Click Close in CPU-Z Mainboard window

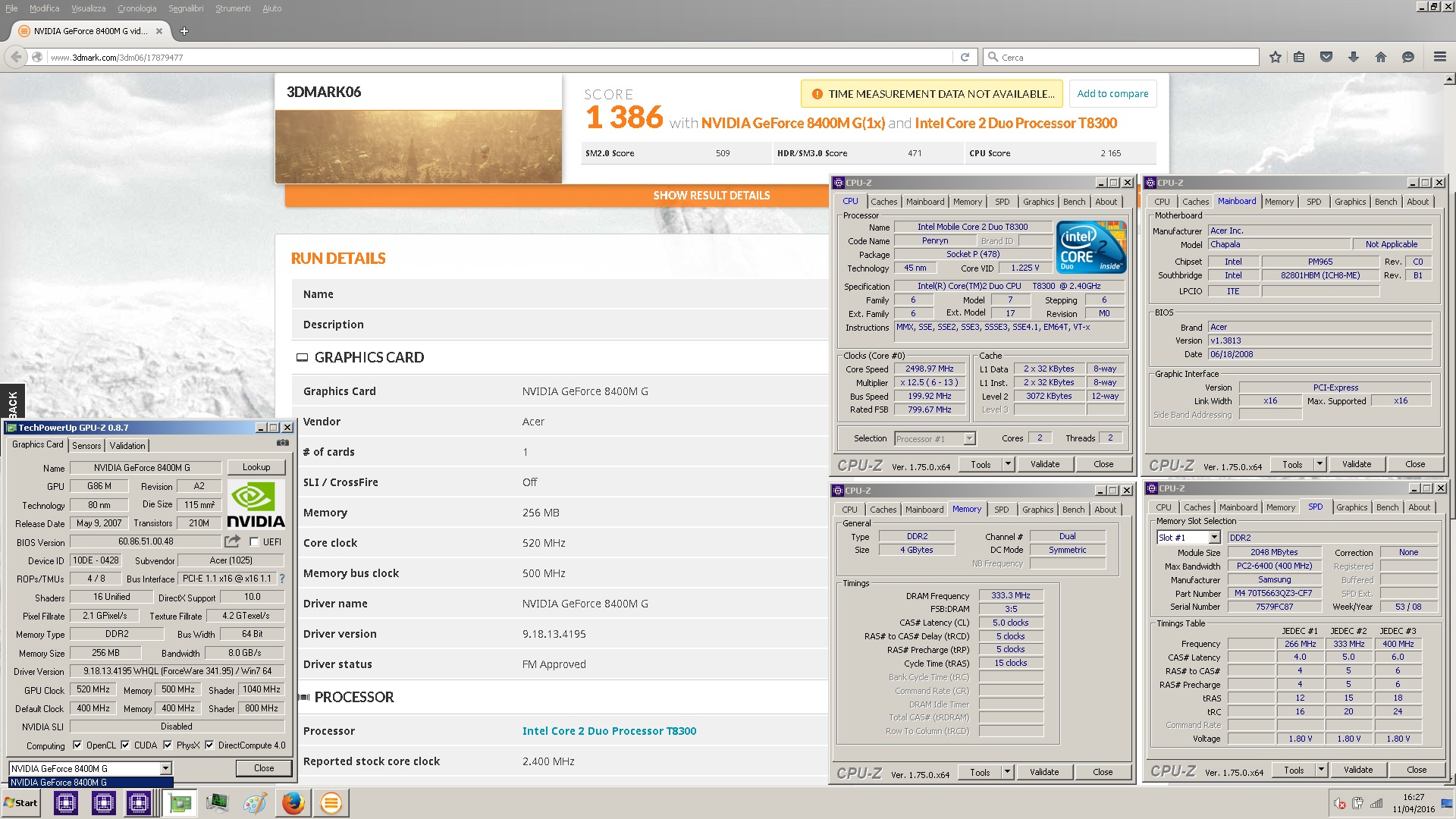point(1415,464)
